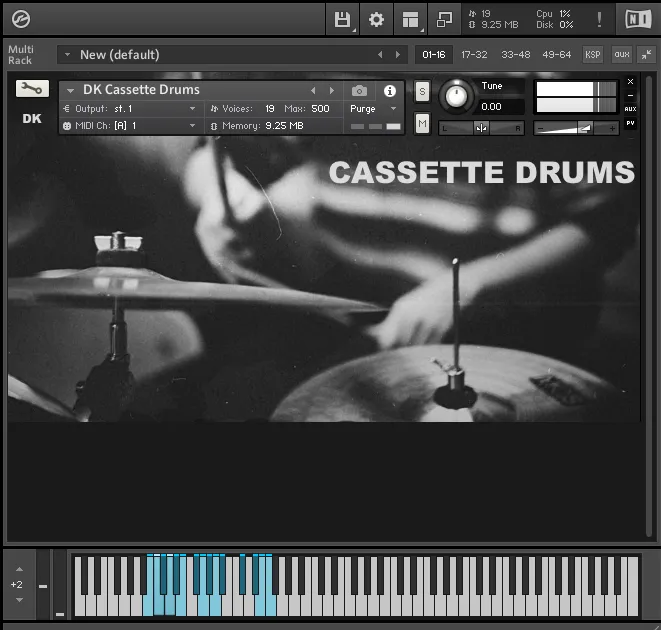Click the camera snapshot view icon
Image resolution: width=661 pixels, height=630 pixels.
pos(359,90)
